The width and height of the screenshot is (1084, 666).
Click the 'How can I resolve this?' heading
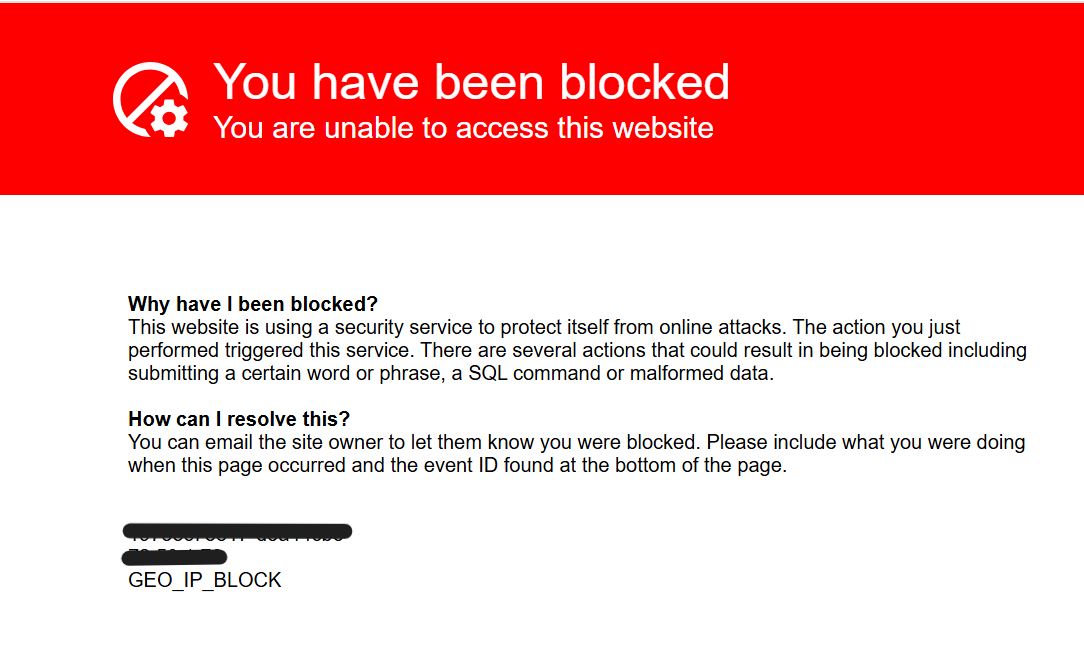click(x=239, y=418)
